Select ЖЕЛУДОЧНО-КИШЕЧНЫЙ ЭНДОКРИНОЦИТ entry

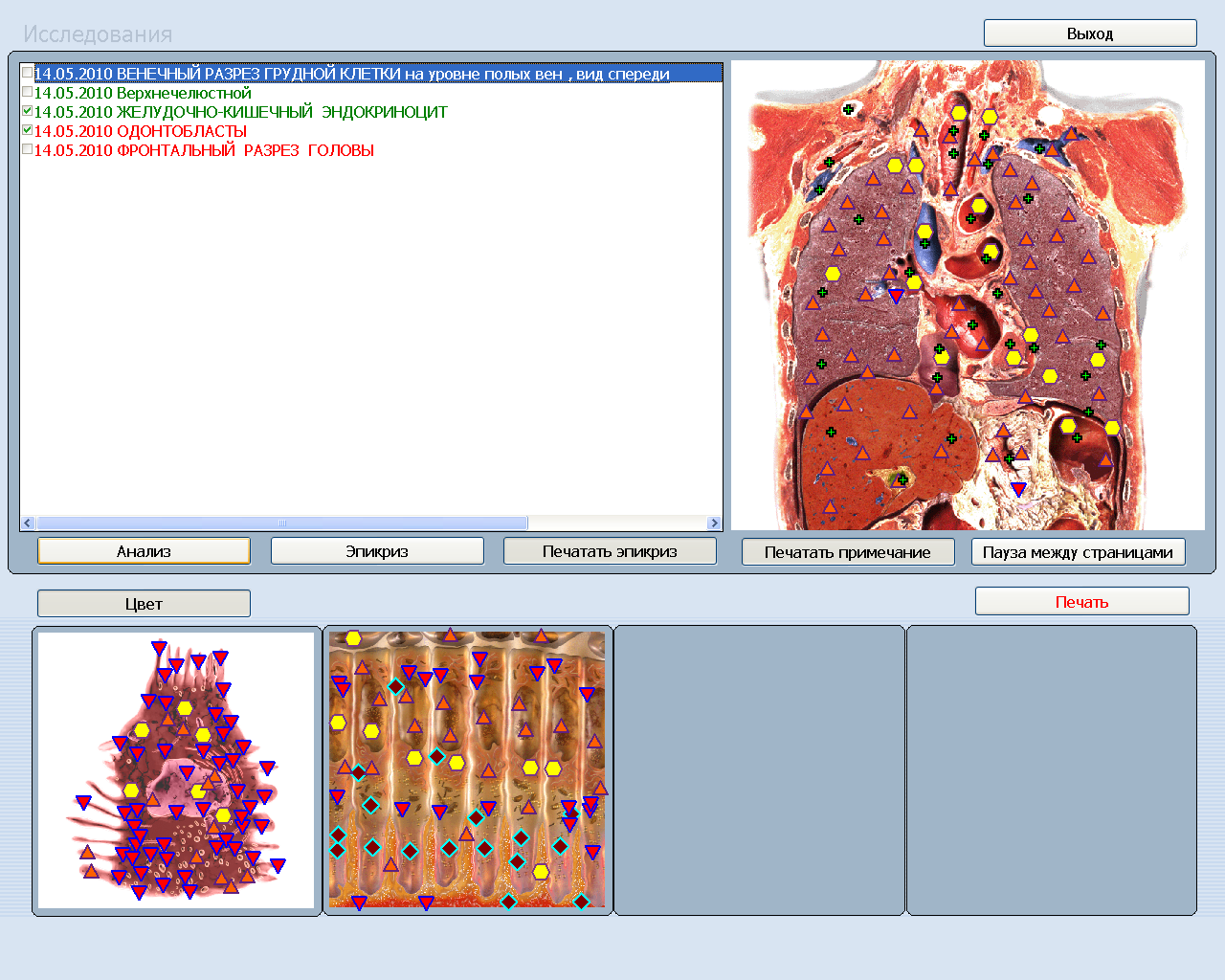point(241,112)
